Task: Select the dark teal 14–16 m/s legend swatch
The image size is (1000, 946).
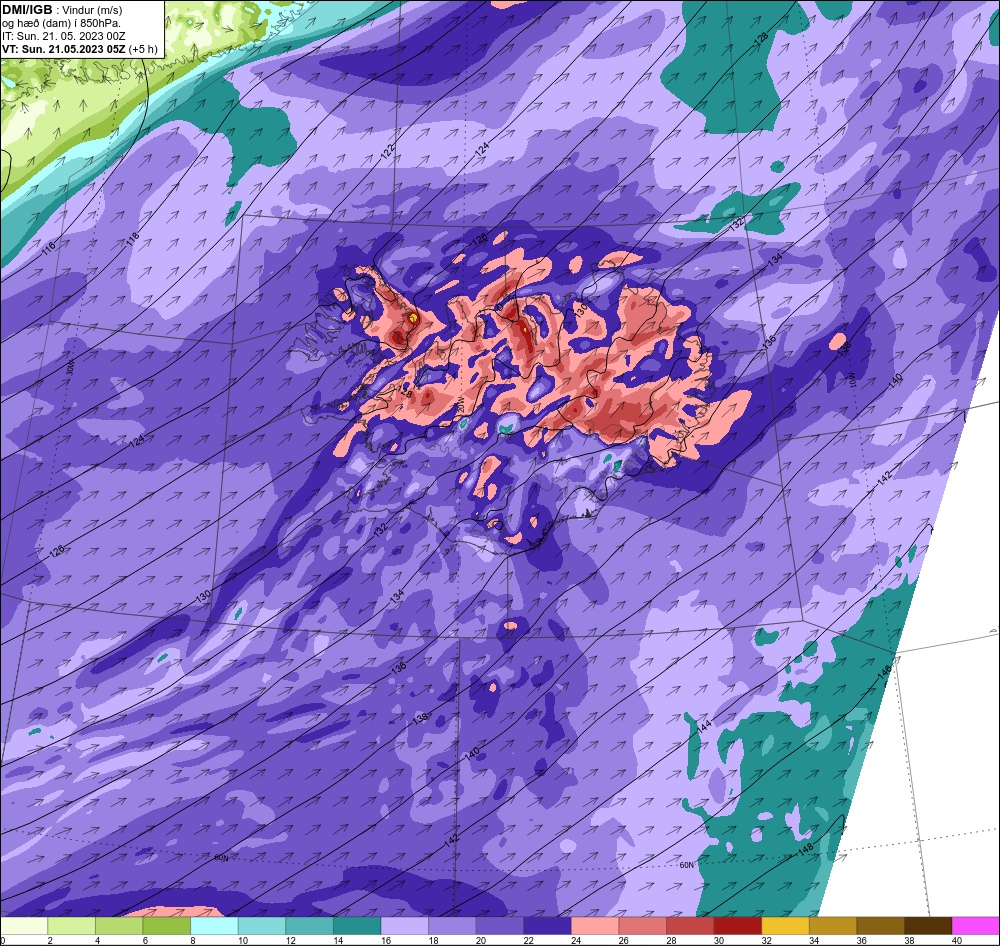Action: tap(357, 926)
